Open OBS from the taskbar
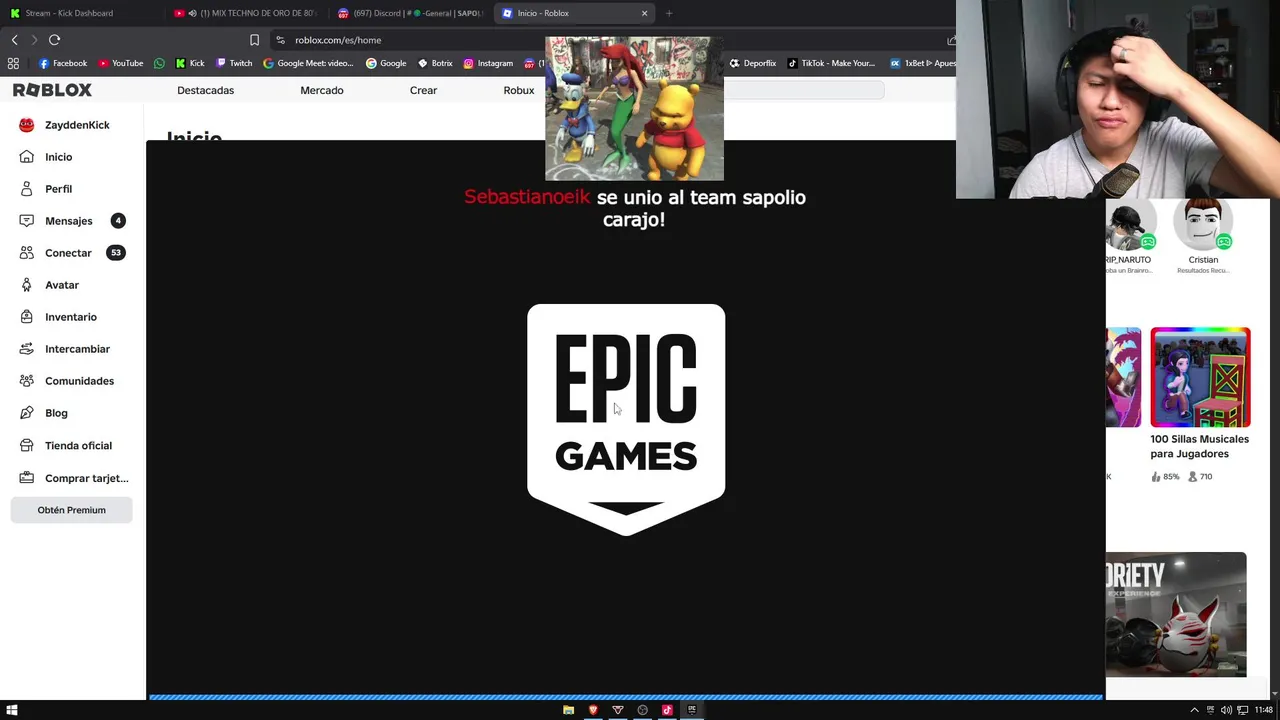This screenshot has height=720, width=1280. point(642,710)
